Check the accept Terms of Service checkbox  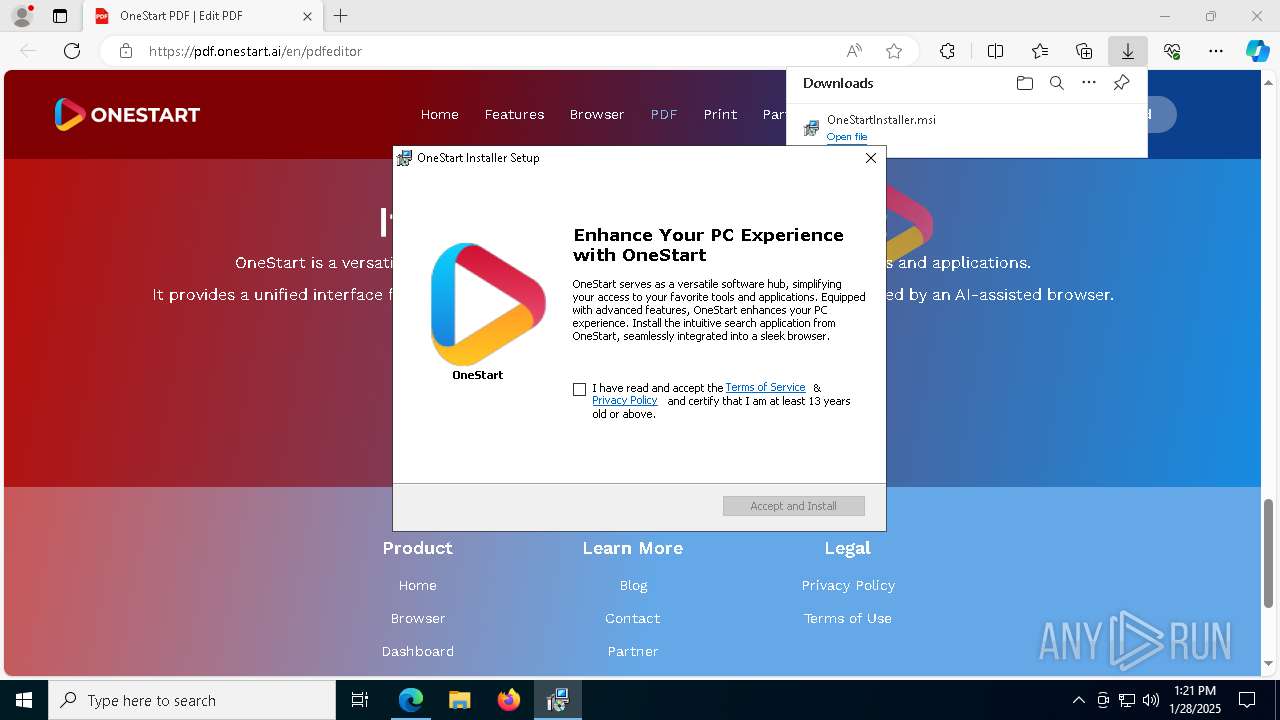[579, 389]
